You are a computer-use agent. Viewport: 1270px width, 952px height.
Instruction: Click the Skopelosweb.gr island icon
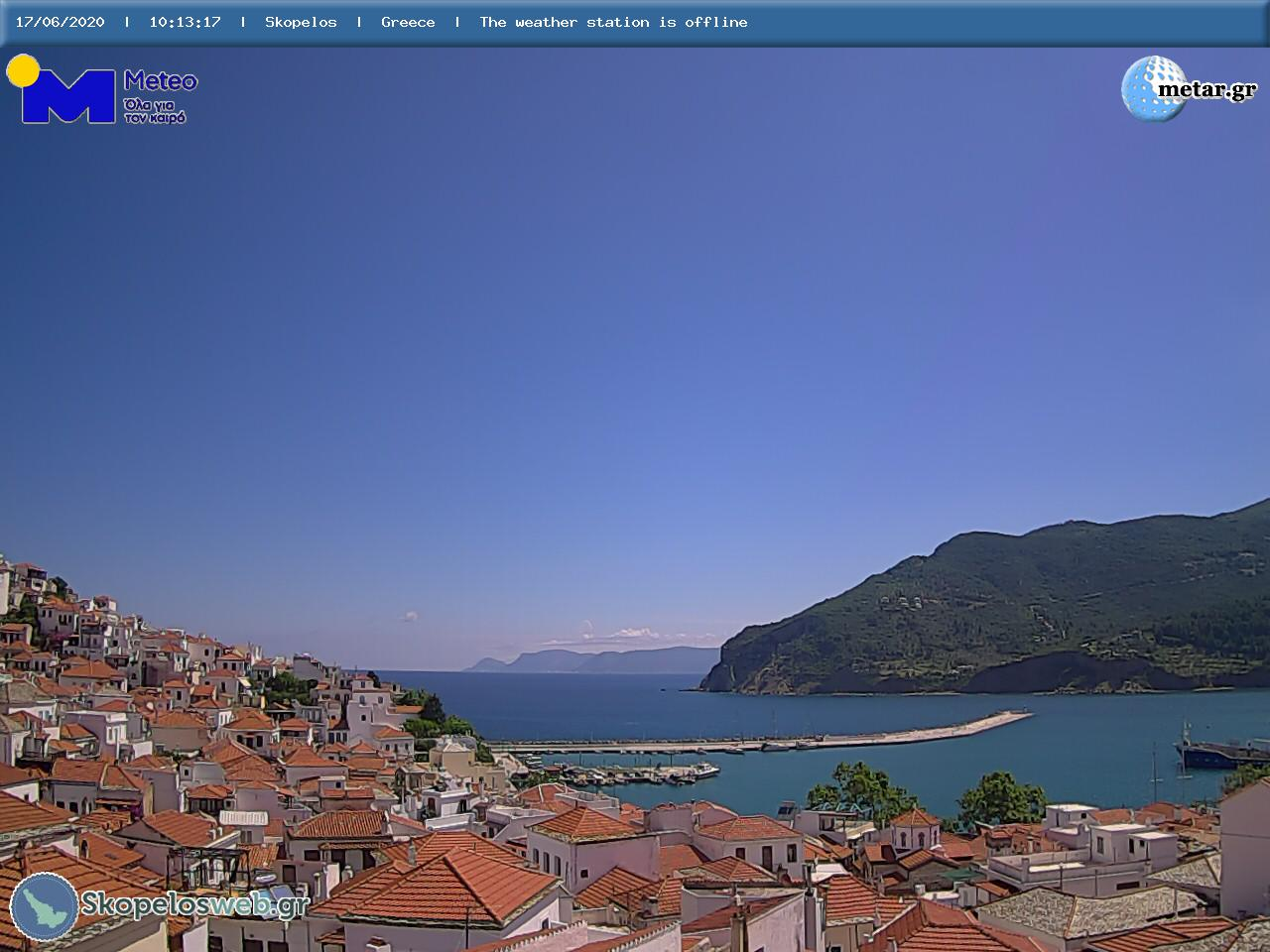[44, 905]
